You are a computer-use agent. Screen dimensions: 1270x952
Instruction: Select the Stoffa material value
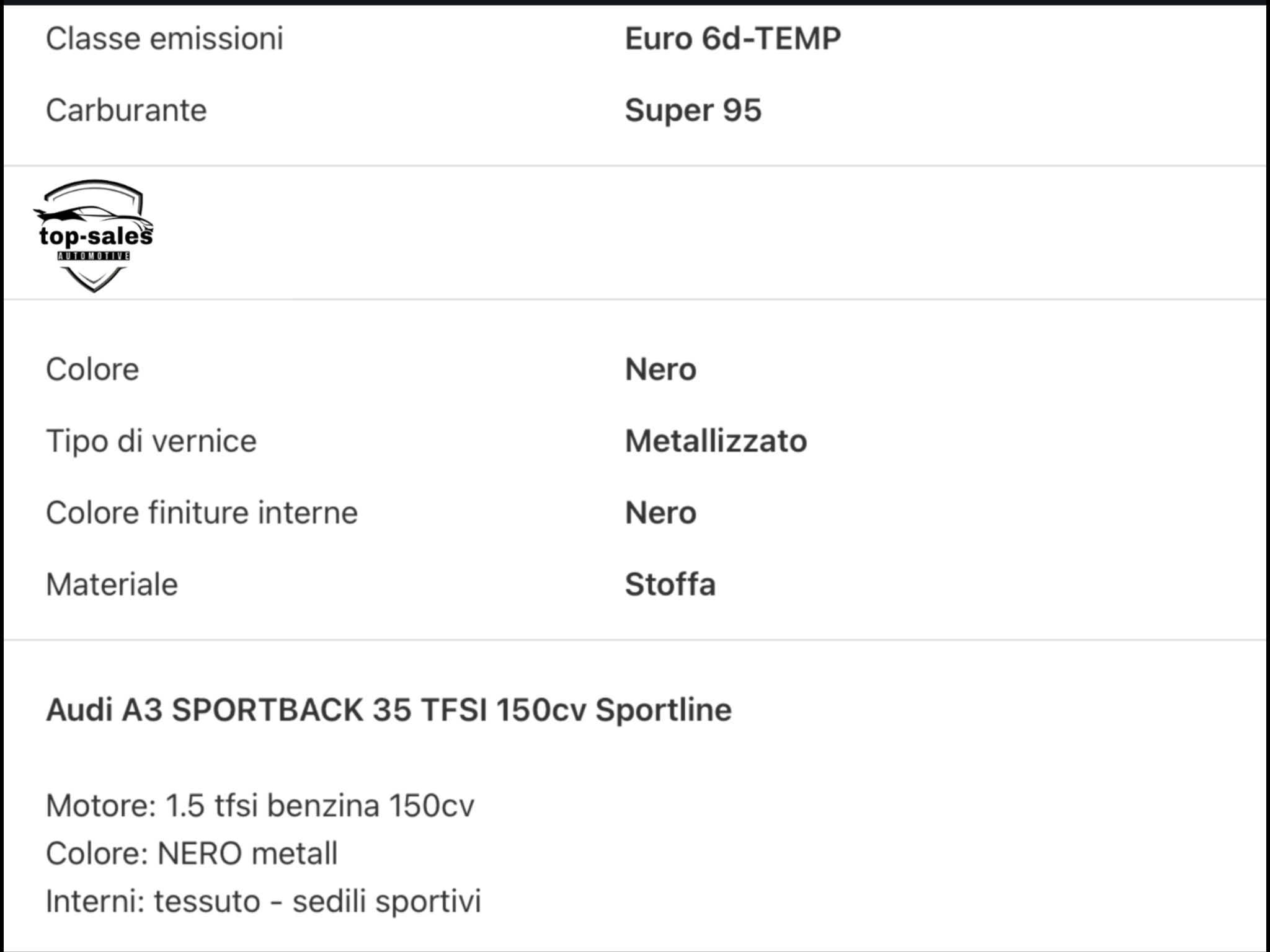coord(670,584)
